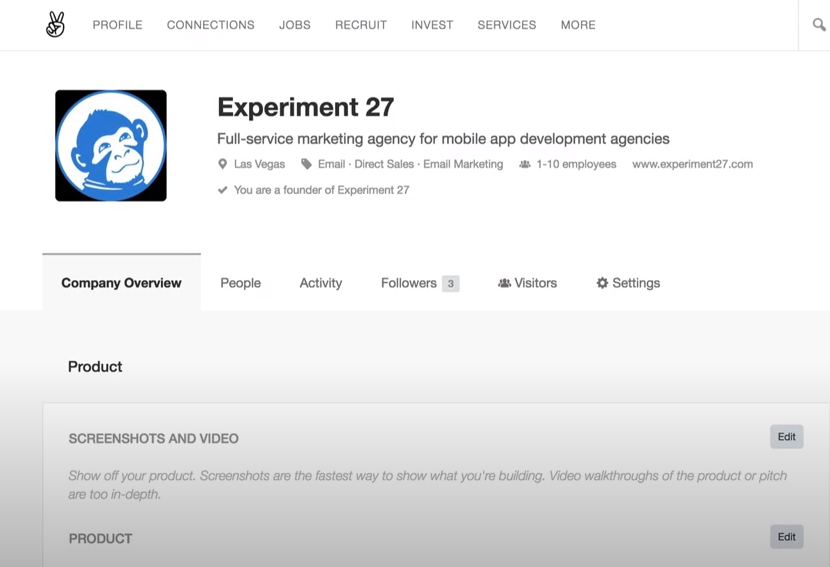Select the Company Overview tab
The width and height of the screenshot is (830, 567).
121,282
